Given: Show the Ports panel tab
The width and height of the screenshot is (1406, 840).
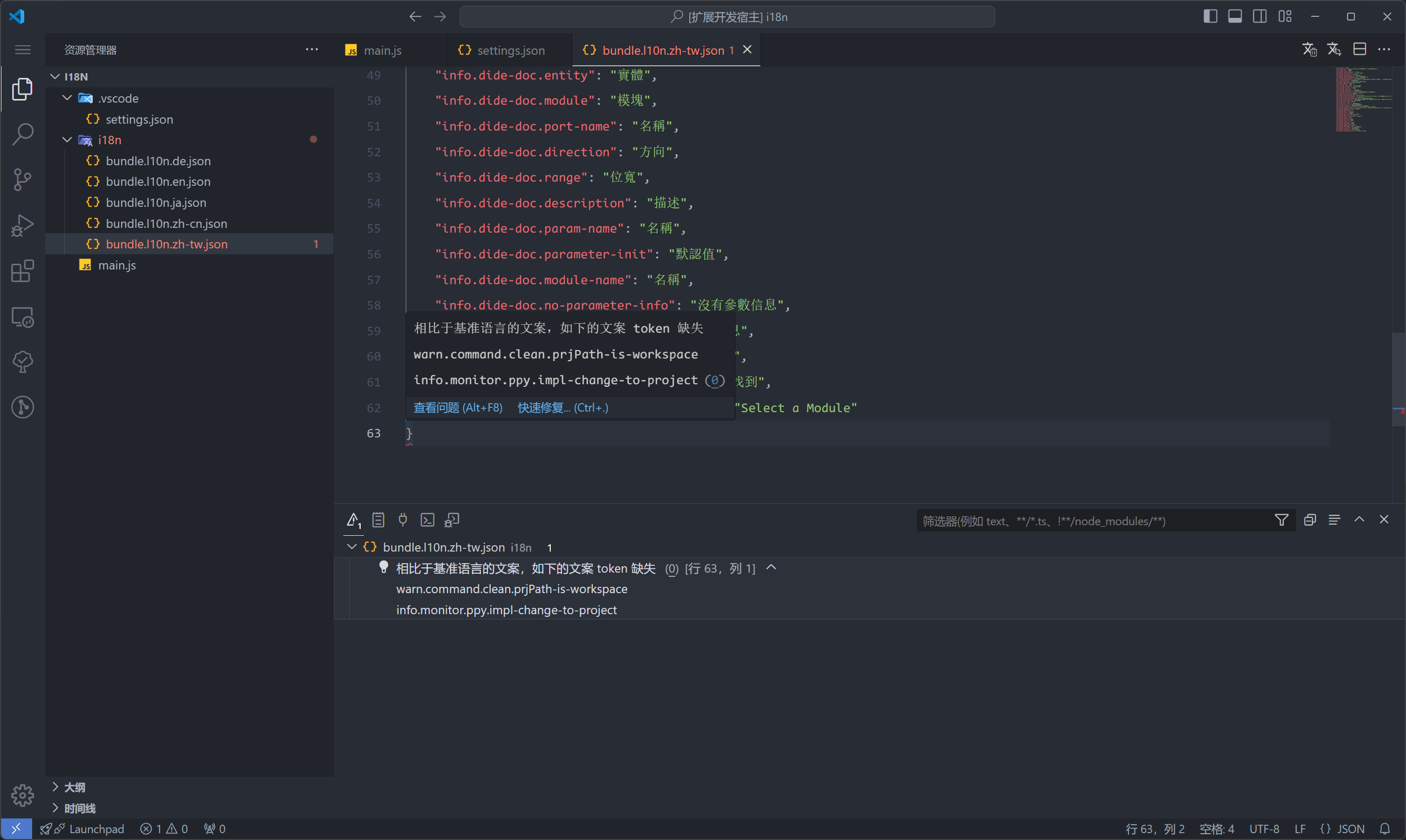Looking at the screenshot, I should [x=403, y=519].
